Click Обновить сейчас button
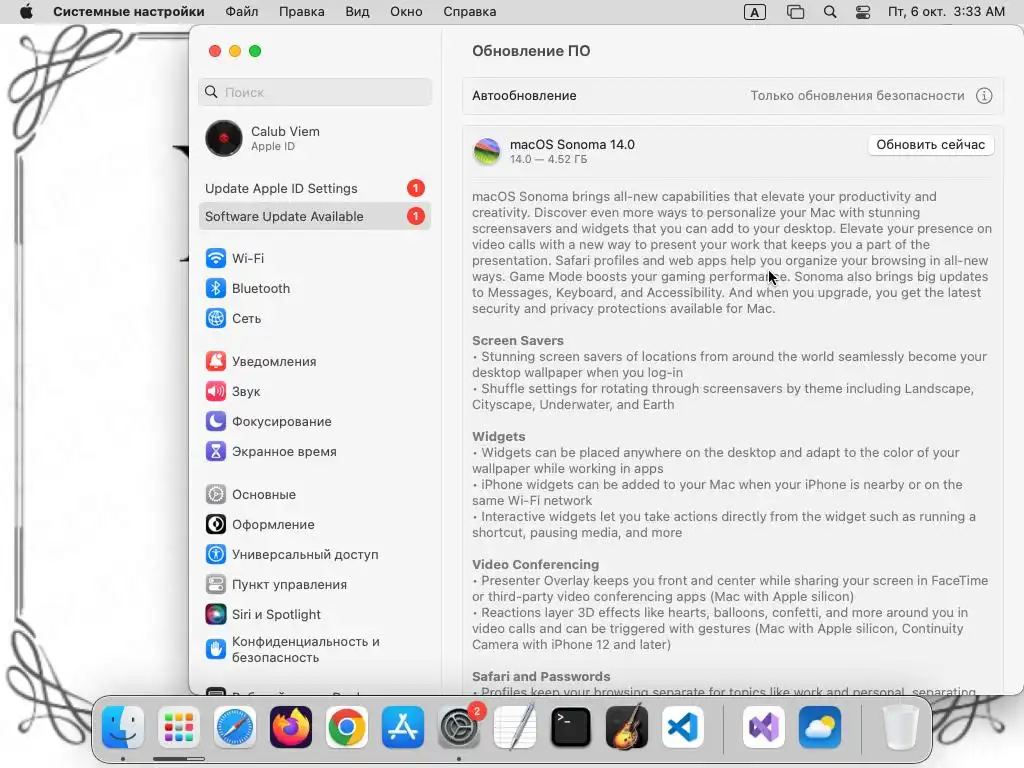Viewport: 1024px width, 768px height. point(931,145)
